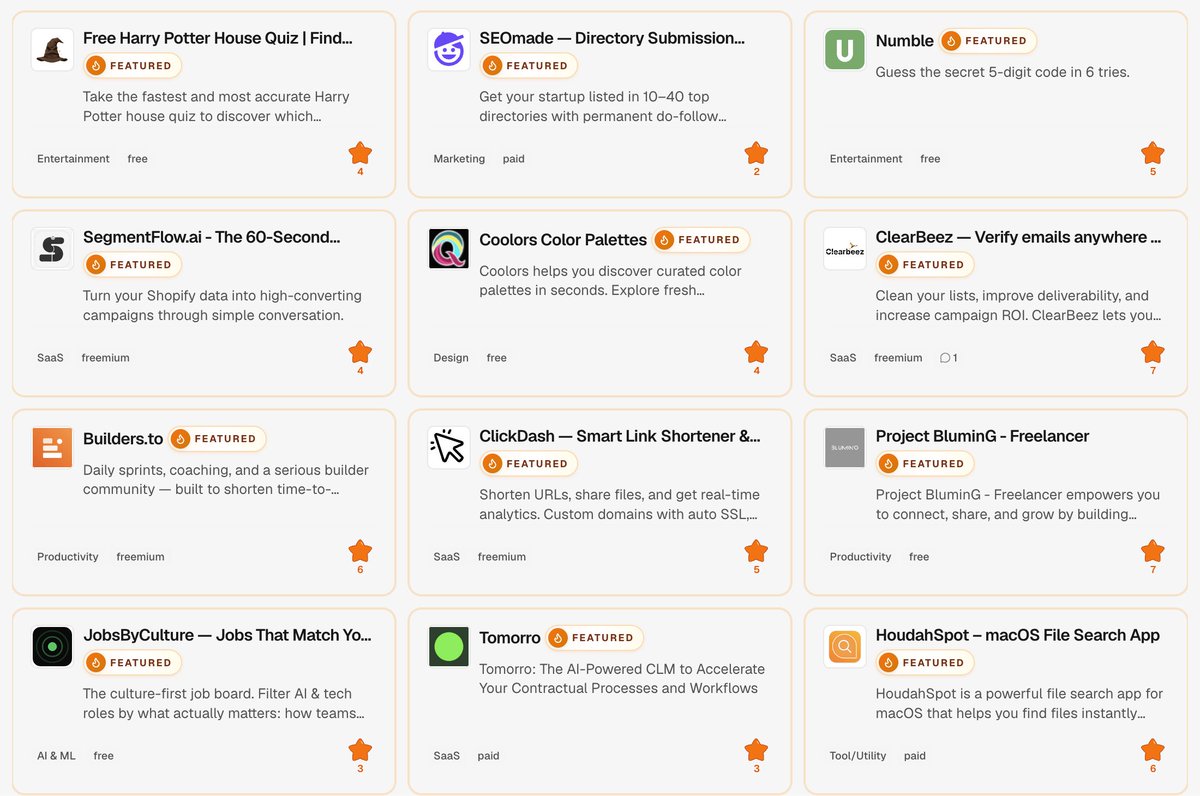
Task: Upvote Coolors Color Palettes star
Action: 756,352
